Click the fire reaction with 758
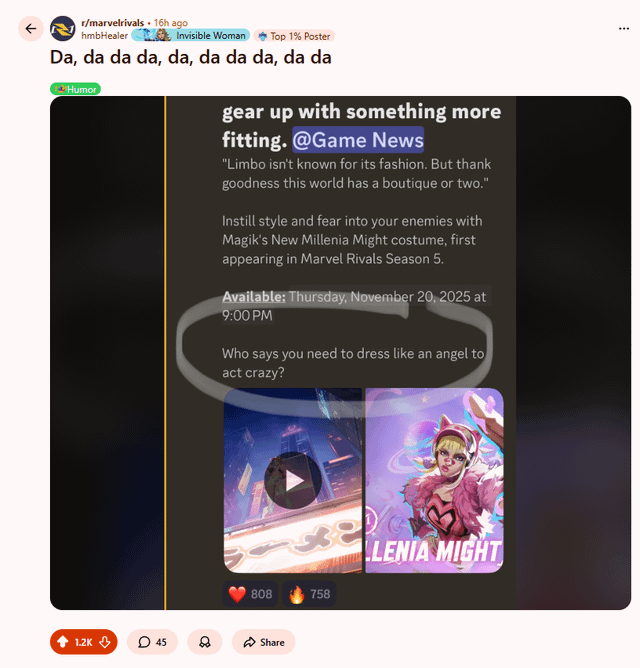 [x=309, y=594]
